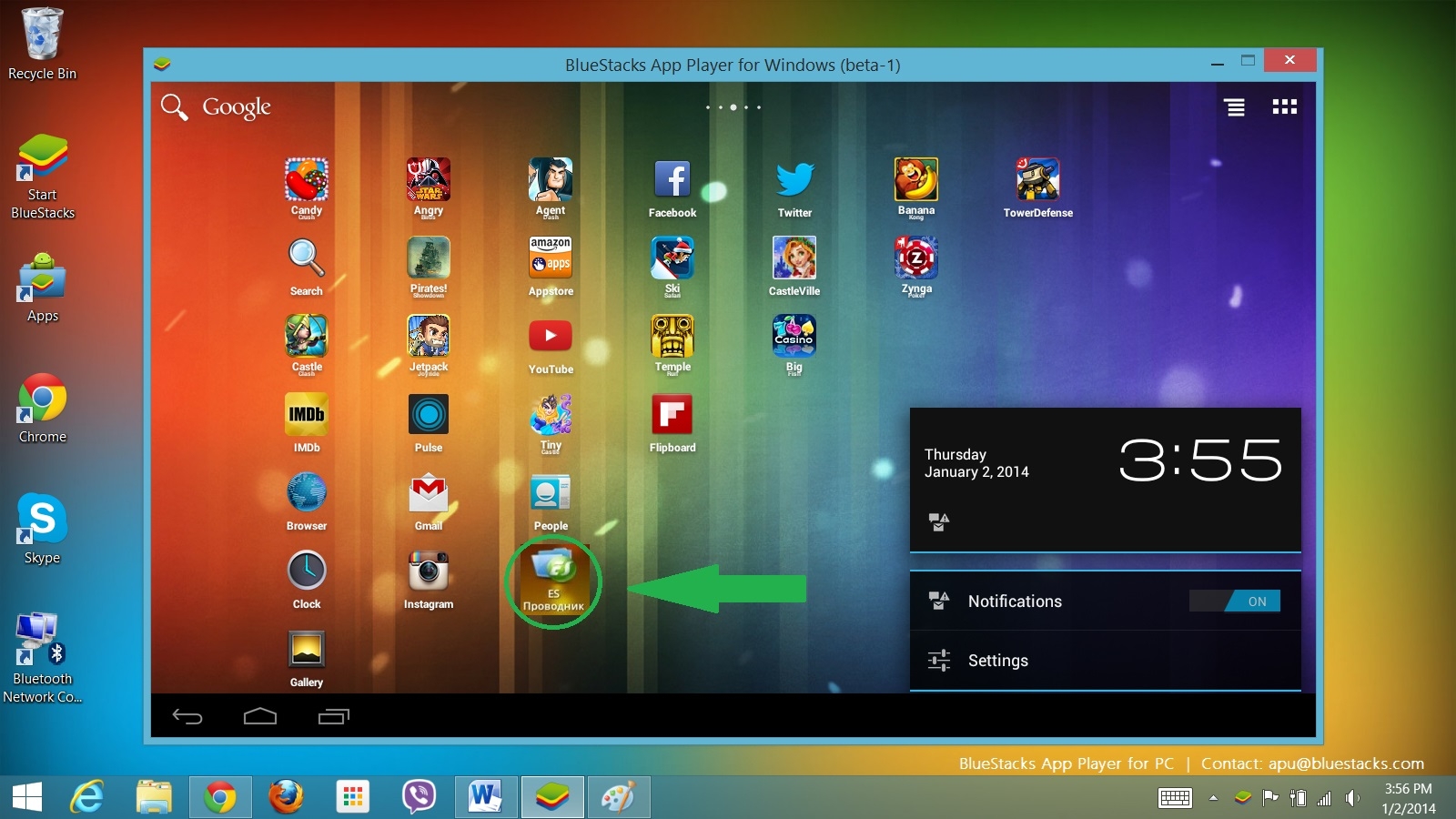Screen dimensions: 1456x819
Task: Open the on-screen keyboard tray icon
Action: click(1175, 798)
